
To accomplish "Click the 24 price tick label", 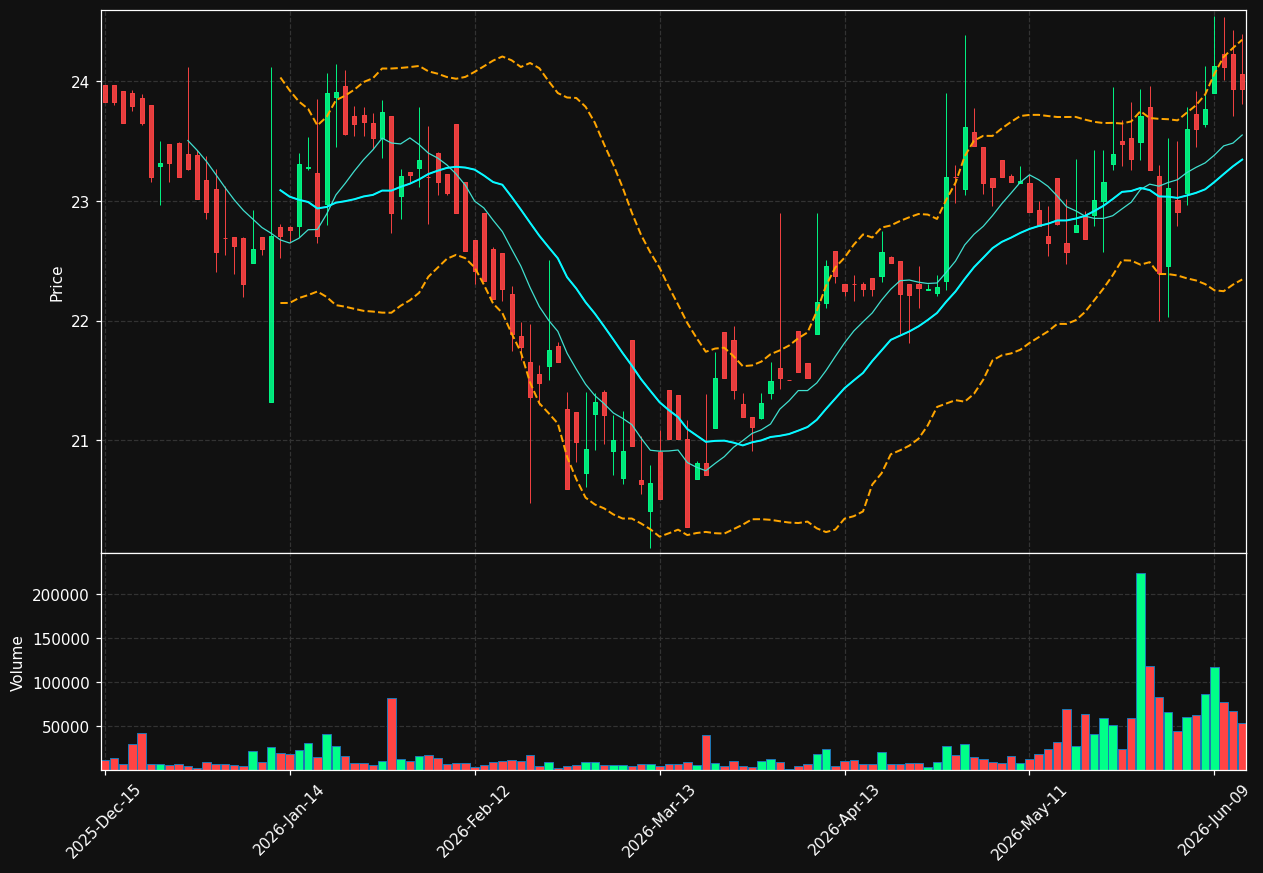I will [81, 82].
